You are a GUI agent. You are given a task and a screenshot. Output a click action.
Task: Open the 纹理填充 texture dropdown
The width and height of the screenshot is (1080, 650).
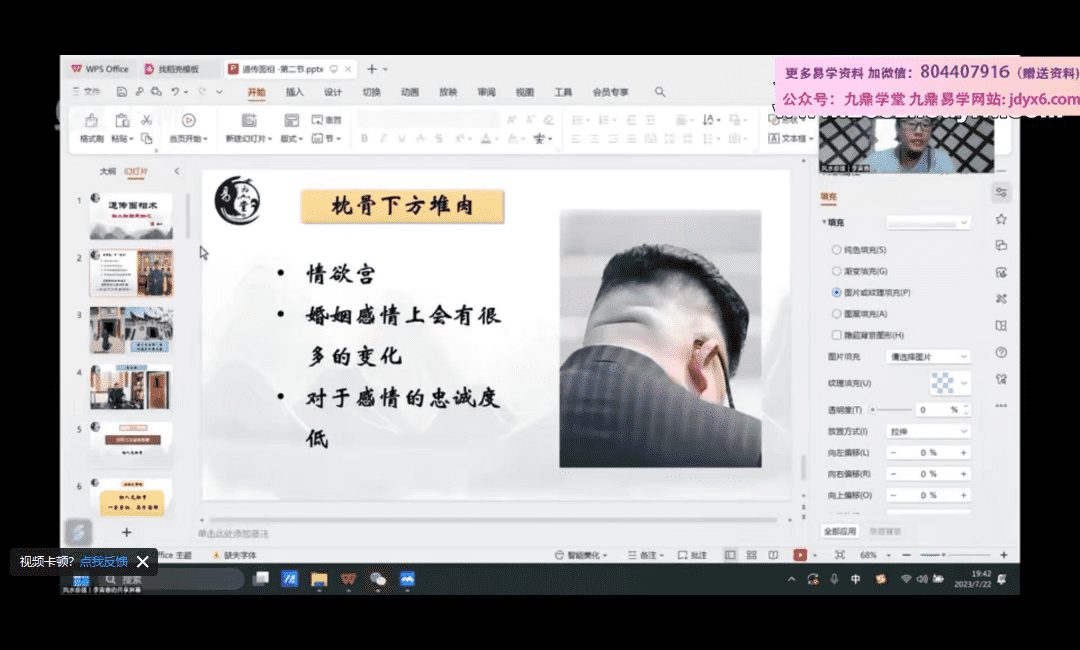(949, 383)
